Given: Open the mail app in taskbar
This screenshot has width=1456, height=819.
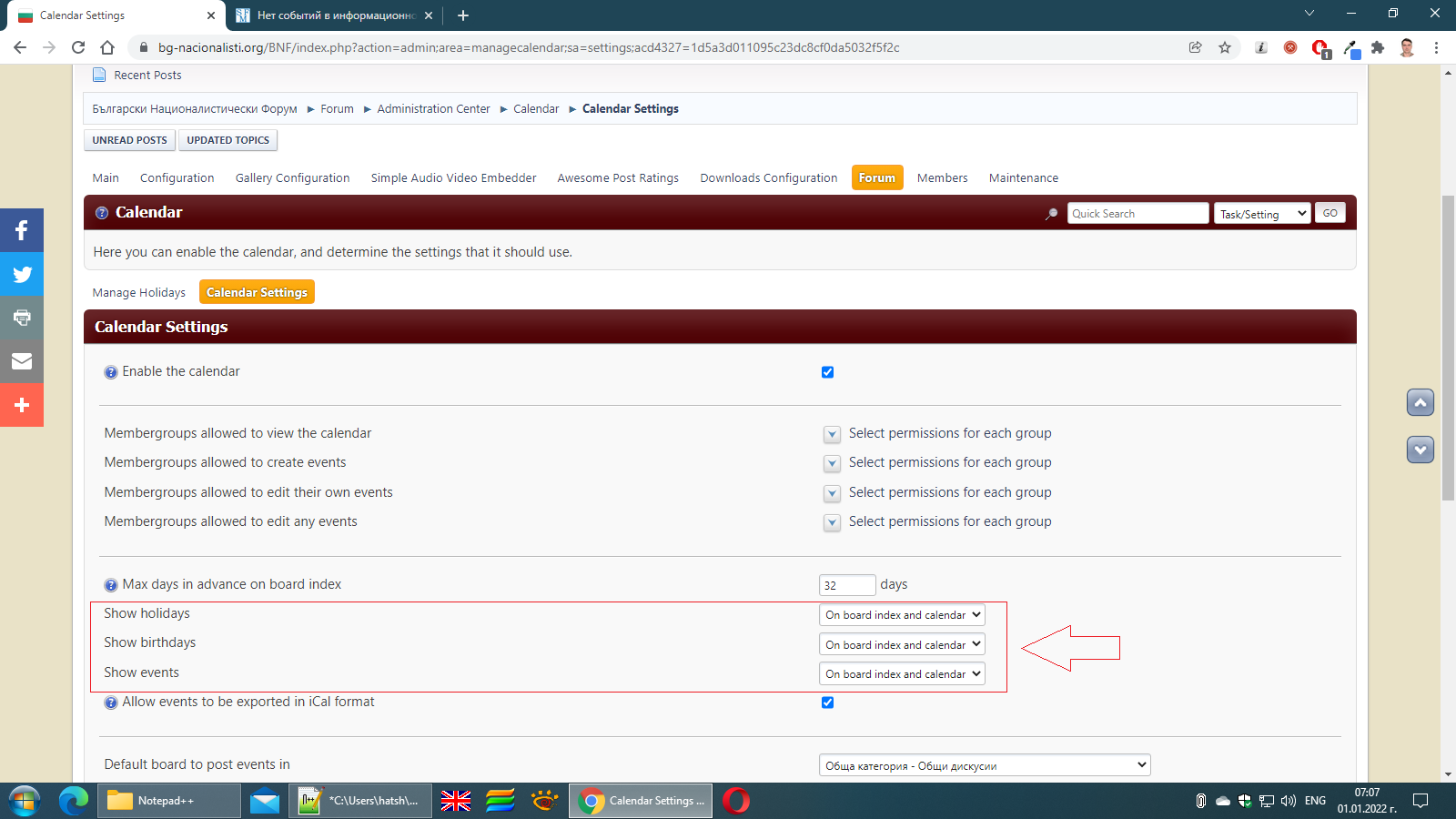Looking at the screenshot, I should click(265, 801).
